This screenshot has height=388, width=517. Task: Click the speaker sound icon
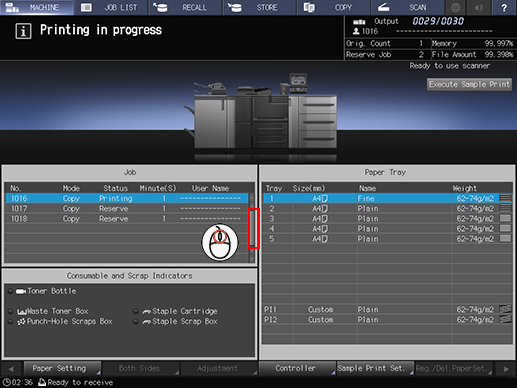pos(479,7)
